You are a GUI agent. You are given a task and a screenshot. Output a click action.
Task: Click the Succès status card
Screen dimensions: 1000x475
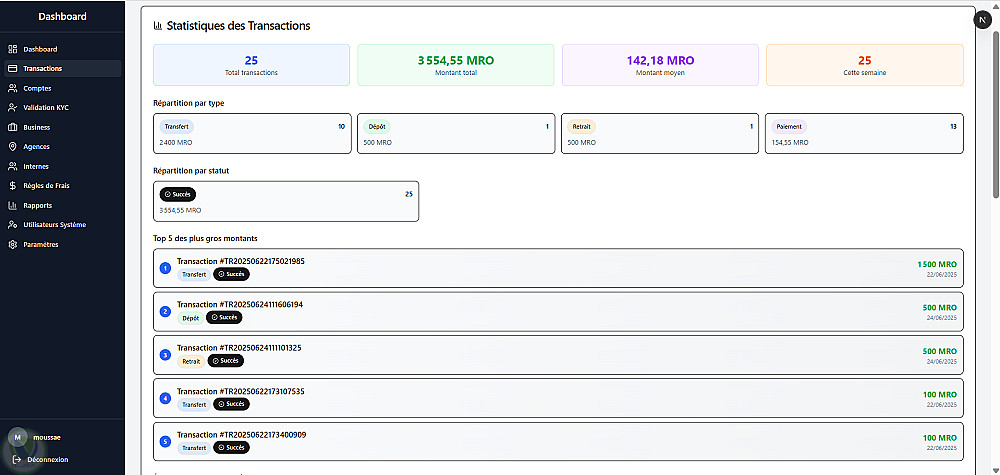pyautogui.click(x=286, y=201)
